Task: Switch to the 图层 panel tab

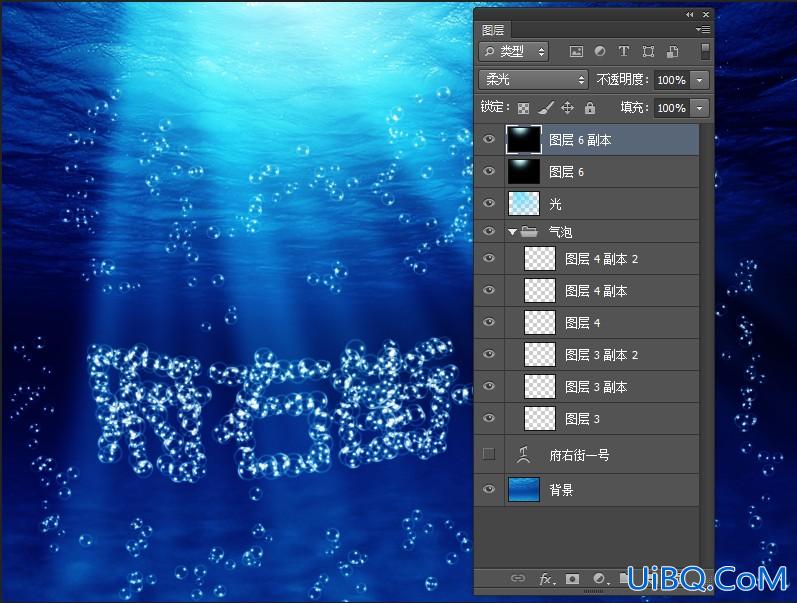Action: click(x=493, y=30)
